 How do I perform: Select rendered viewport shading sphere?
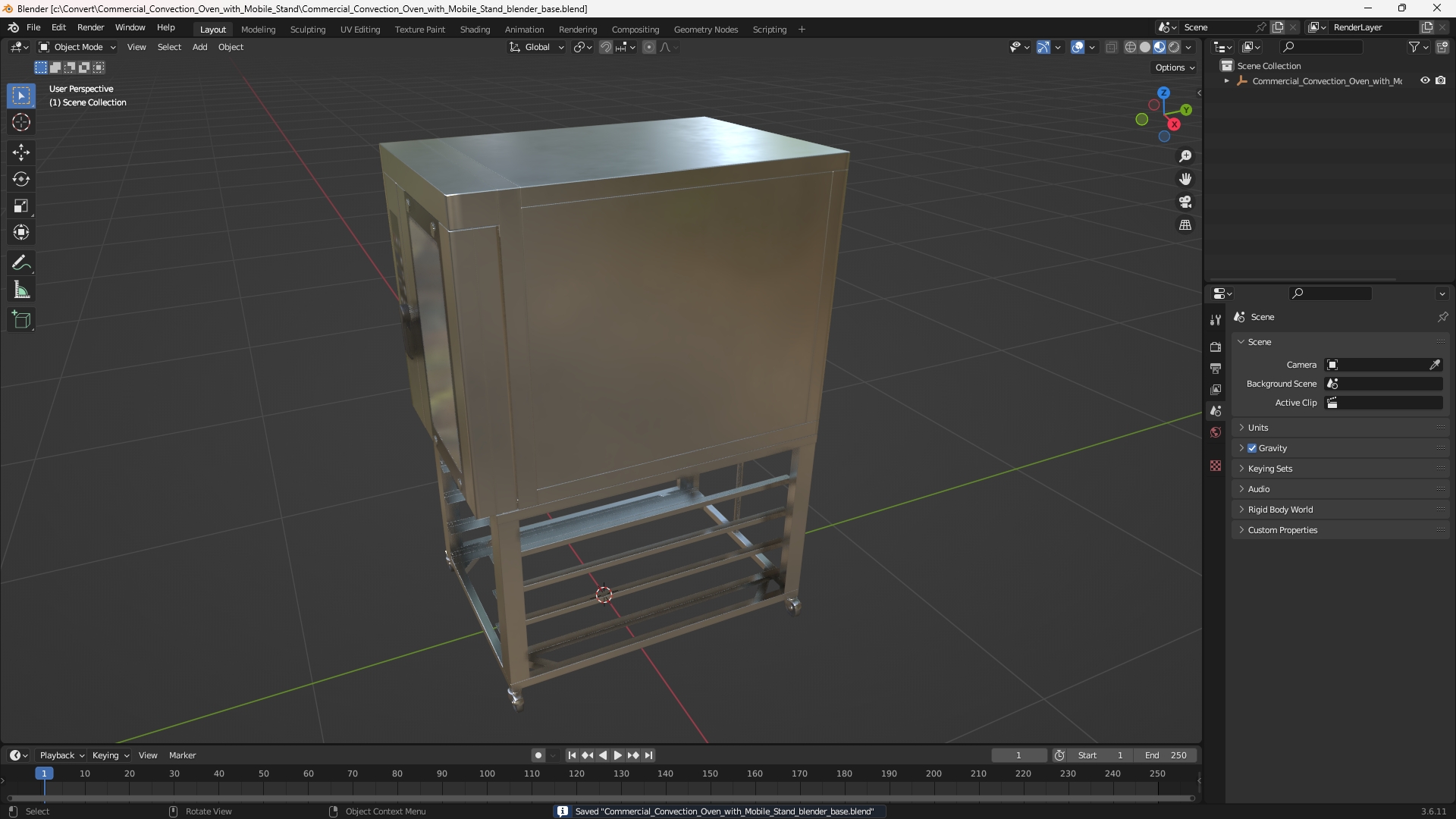coord(1174,47)
